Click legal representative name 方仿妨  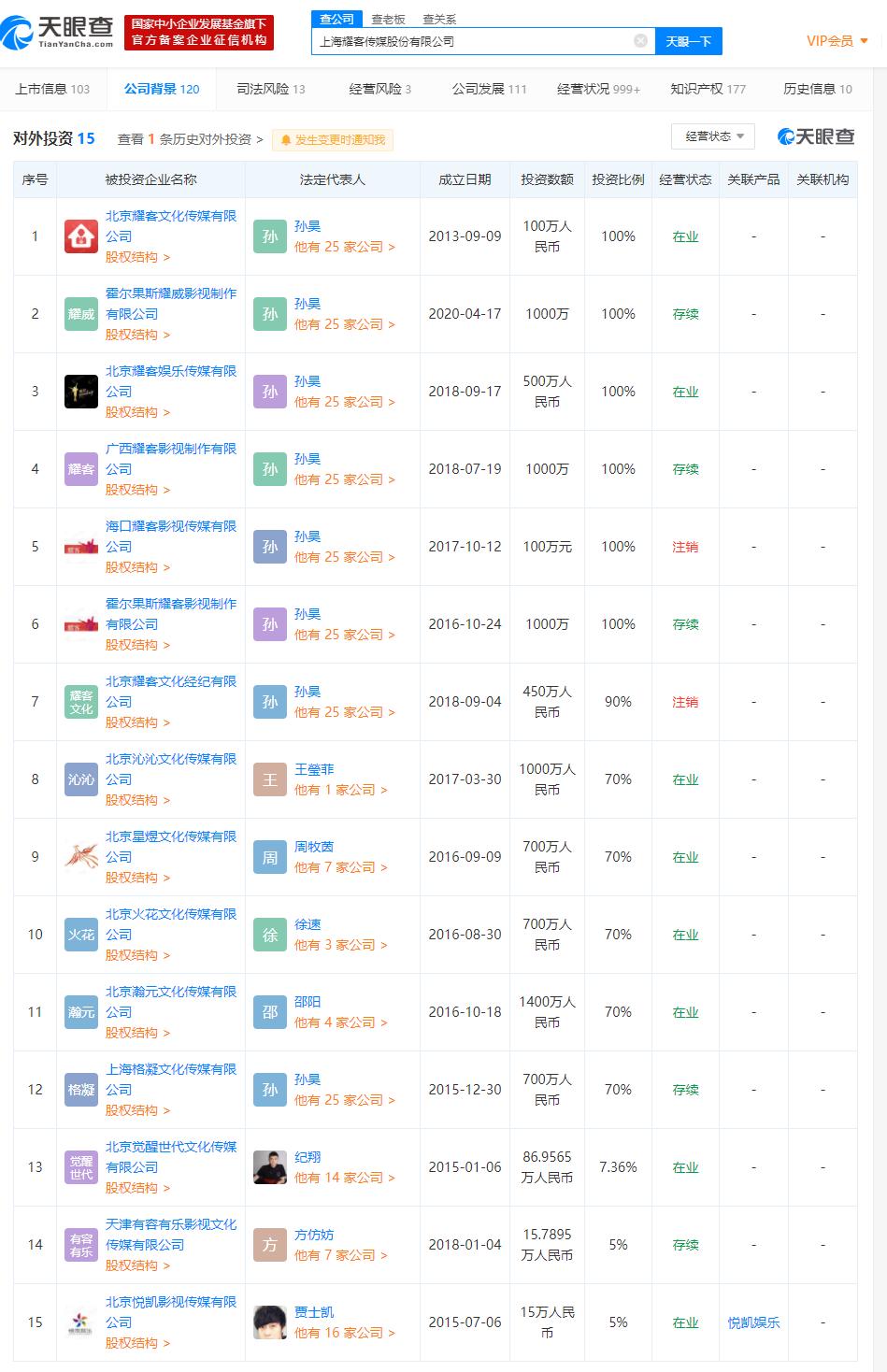click(314, 1235)
